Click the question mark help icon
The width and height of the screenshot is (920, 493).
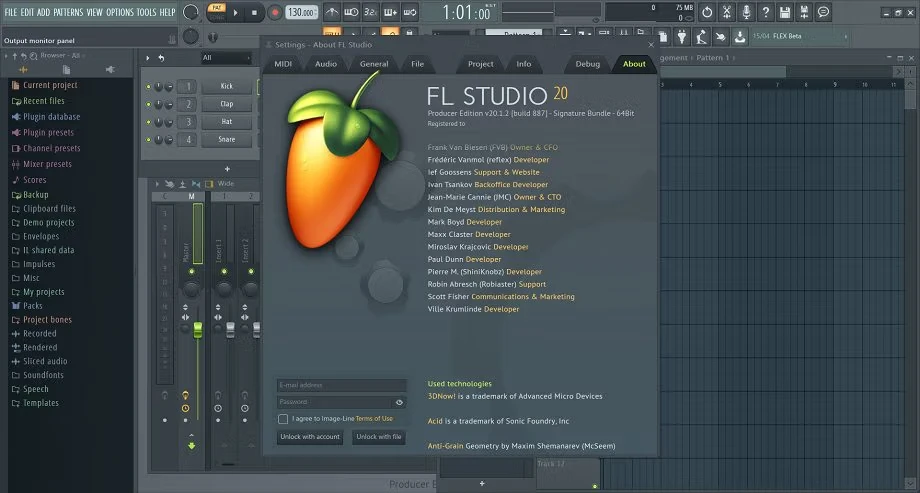click(x=764, y=12)
